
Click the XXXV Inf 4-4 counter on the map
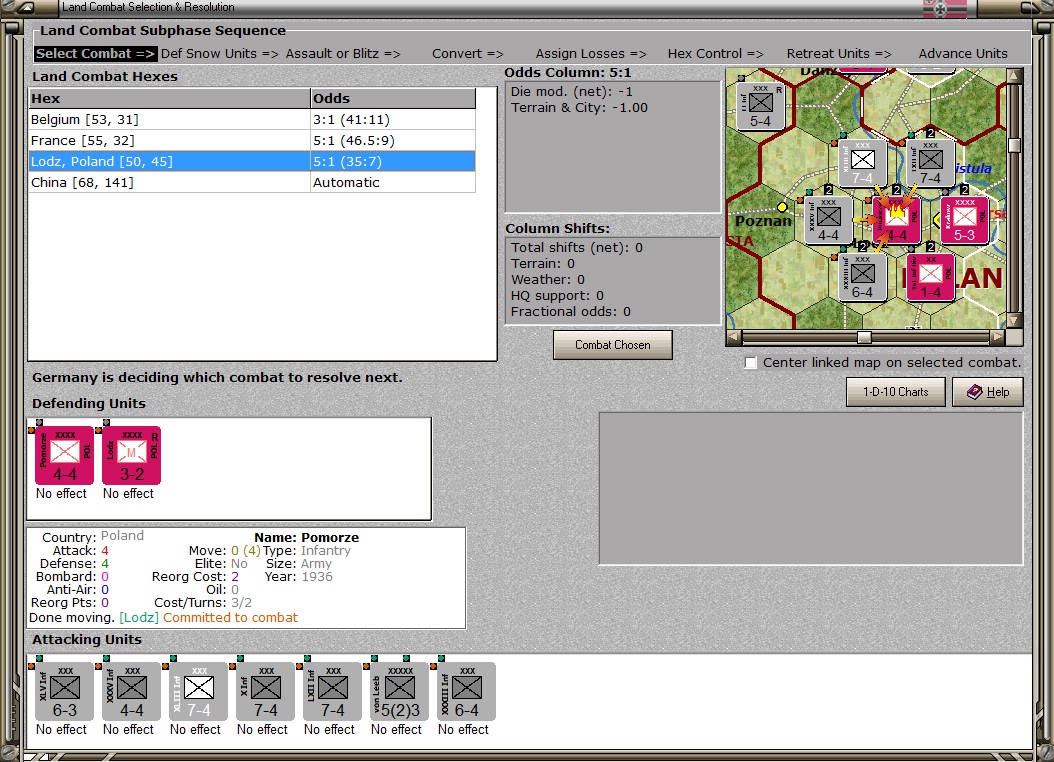pos(828,220)
